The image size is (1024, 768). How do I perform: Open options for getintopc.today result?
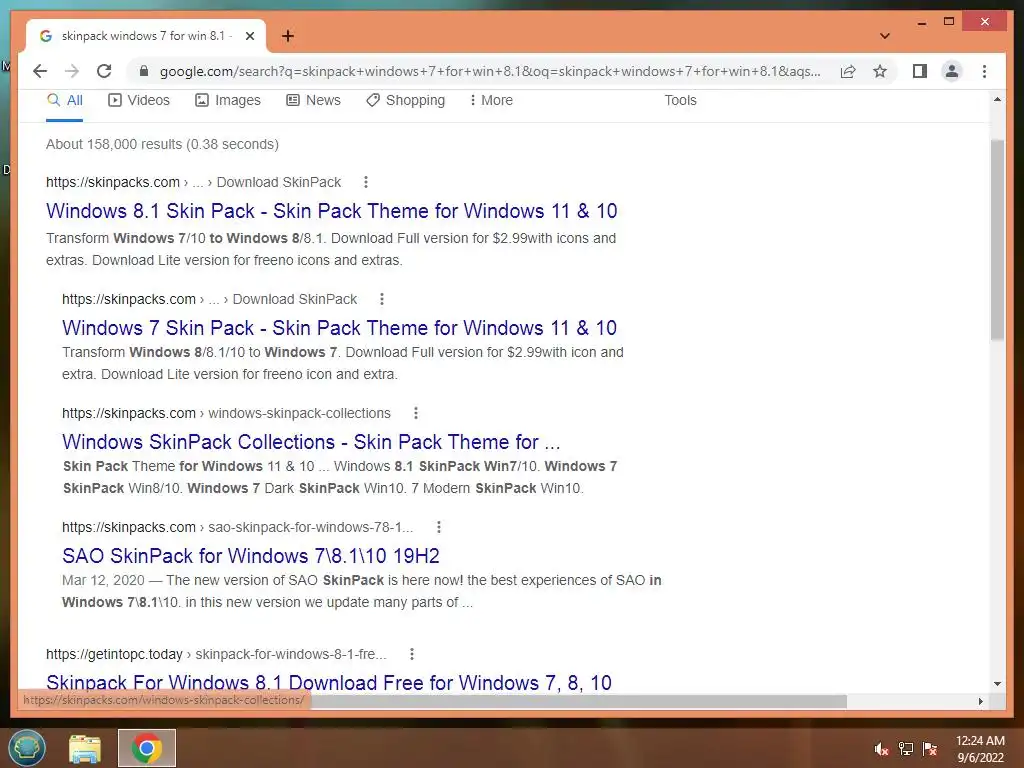[x=411, y=654]
